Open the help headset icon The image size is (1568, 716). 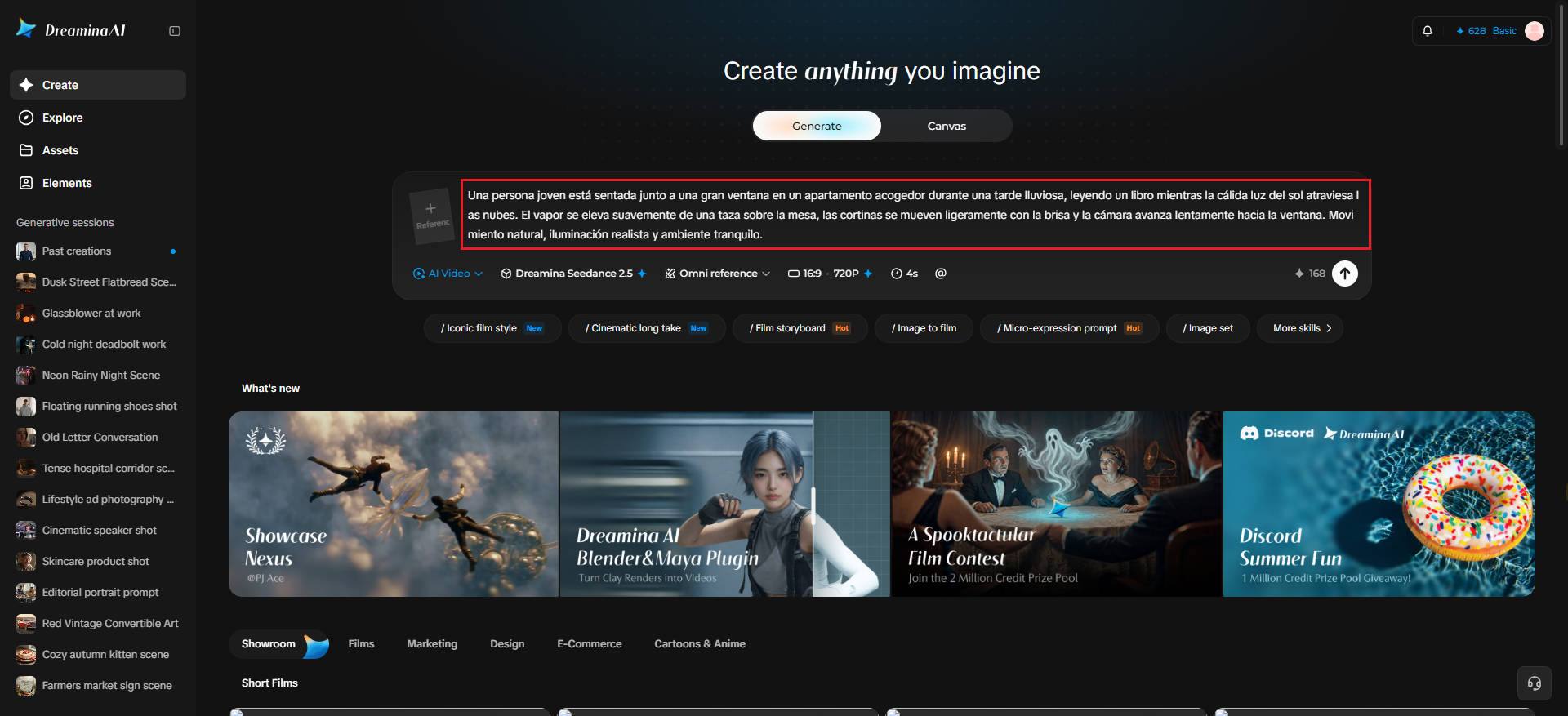tap(1535, 683)
